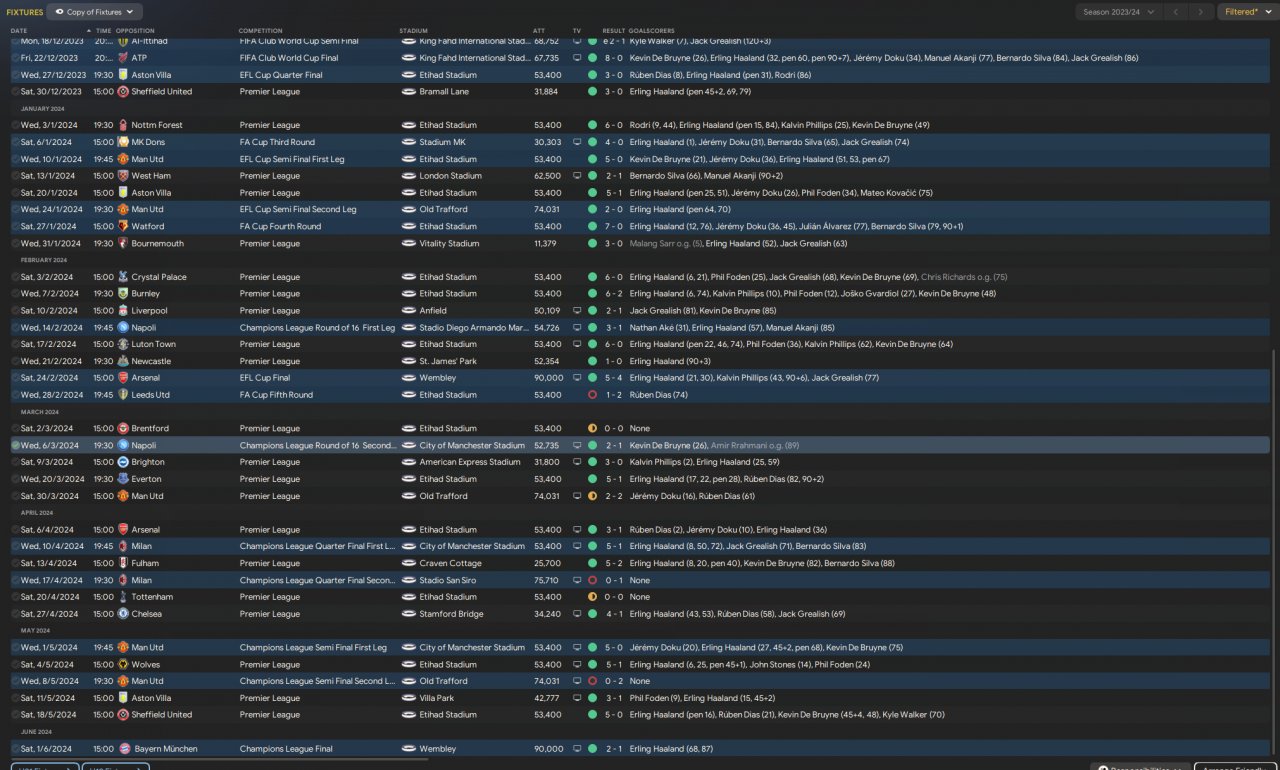Tick the selection circle for the West Ham fixture
This screenshot has height=770, width=1280.
pos(15,176)
